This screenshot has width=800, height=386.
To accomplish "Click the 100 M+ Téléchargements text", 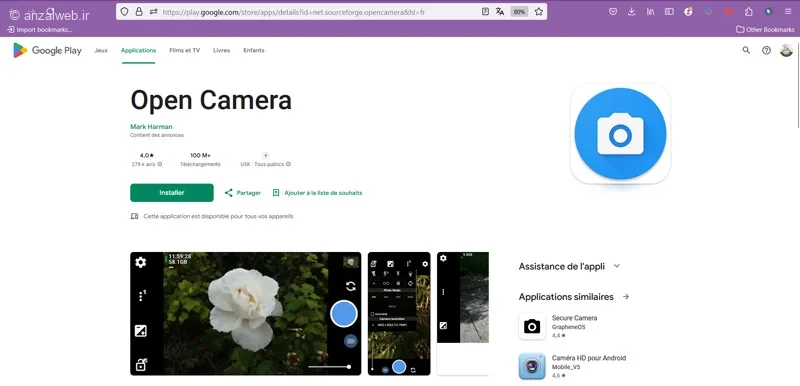I will click(201, 159).
